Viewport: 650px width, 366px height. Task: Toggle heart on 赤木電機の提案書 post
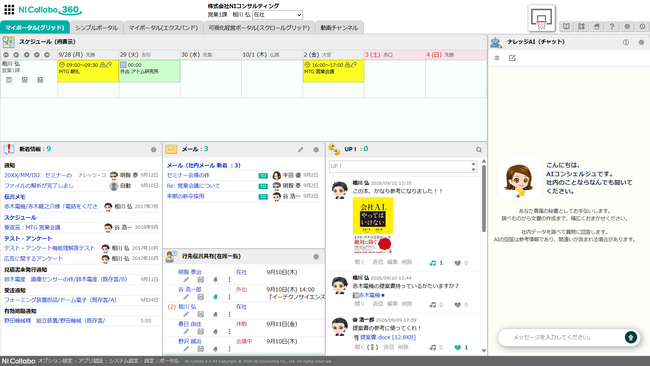coord(457,305)
